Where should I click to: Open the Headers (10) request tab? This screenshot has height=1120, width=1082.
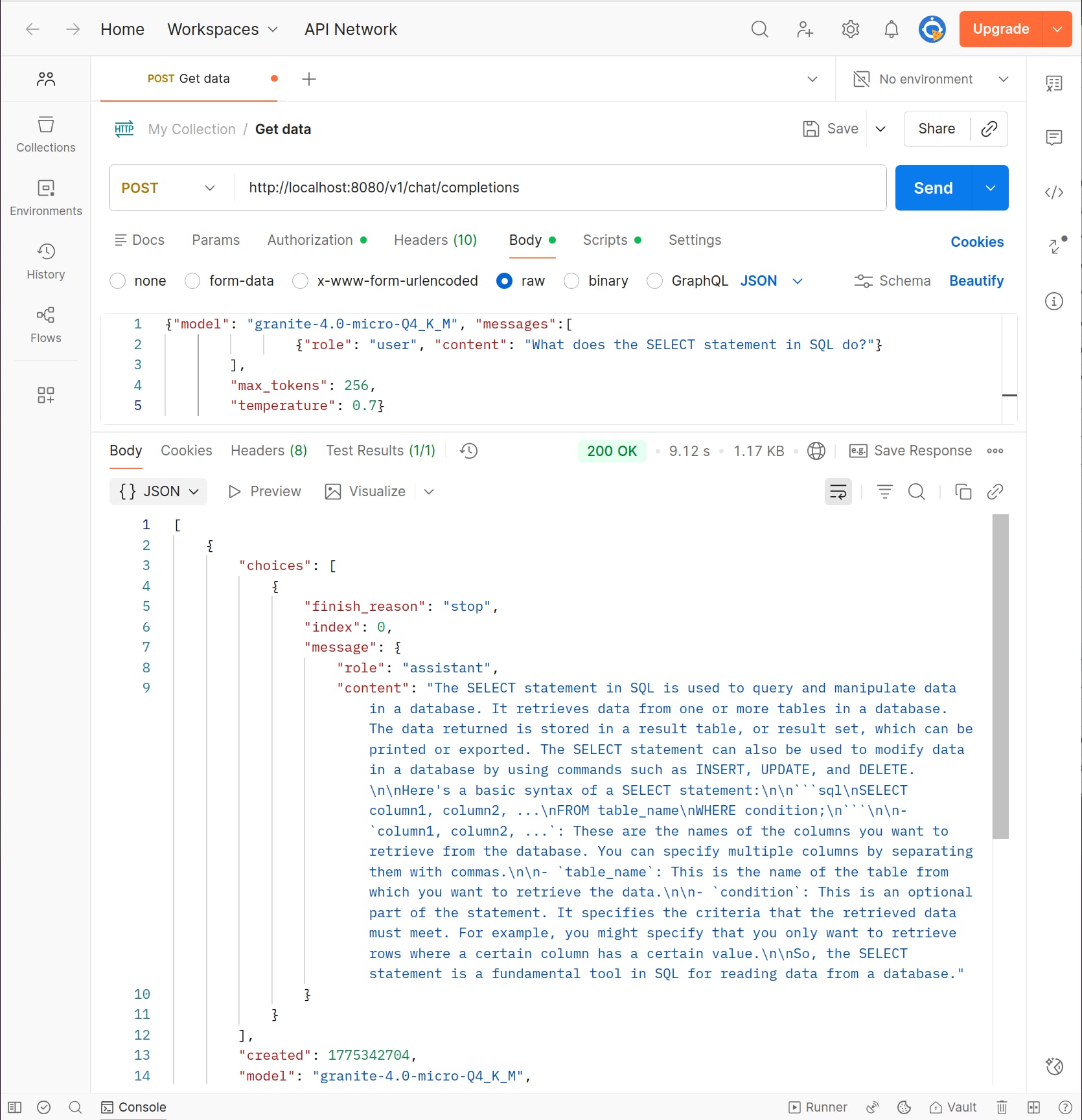(435, 240)
